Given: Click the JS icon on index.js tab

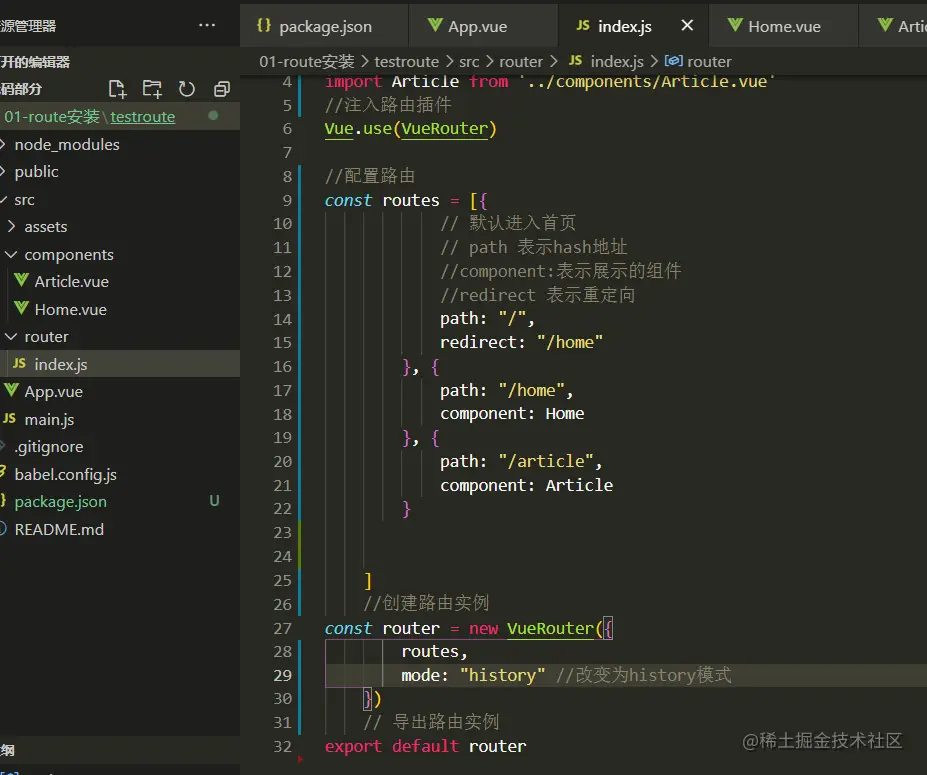Looking at the screenshot, I should (x=583, y=25).
